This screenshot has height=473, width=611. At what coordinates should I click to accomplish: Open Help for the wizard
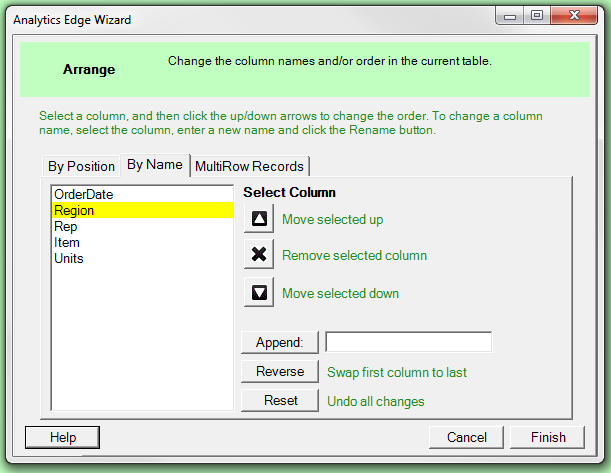point(63,437)
